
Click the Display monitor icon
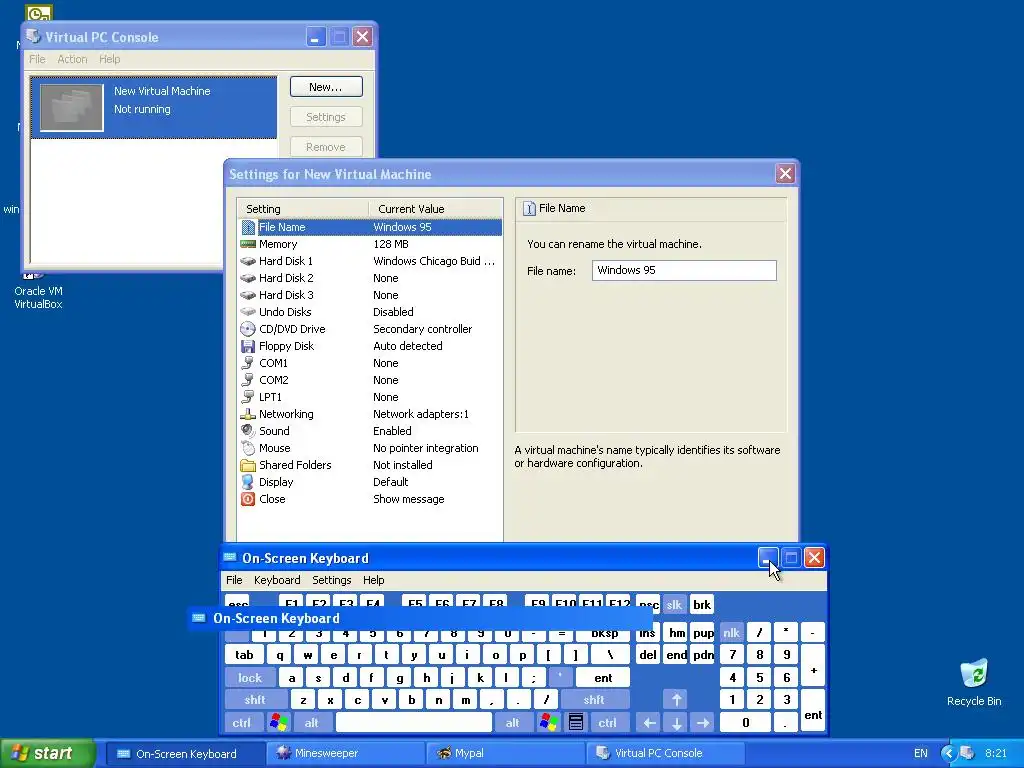pos(248,482)
